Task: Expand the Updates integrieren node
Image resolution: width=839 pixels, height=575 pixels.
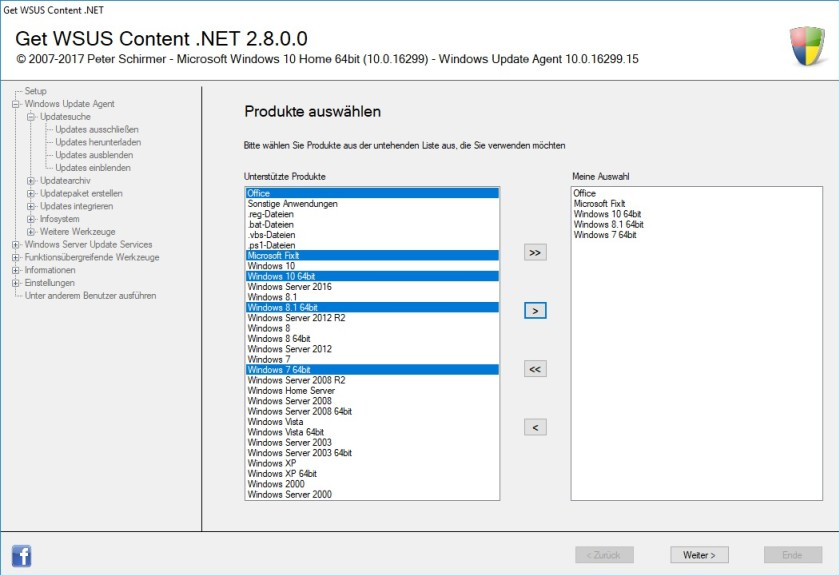Action: 31,206
